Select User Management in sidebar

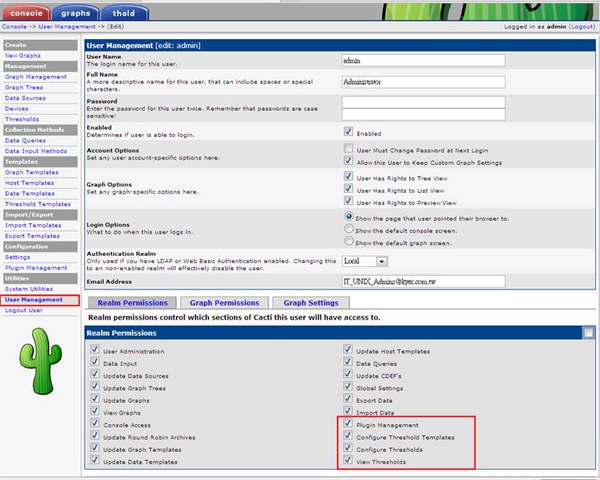34,300
